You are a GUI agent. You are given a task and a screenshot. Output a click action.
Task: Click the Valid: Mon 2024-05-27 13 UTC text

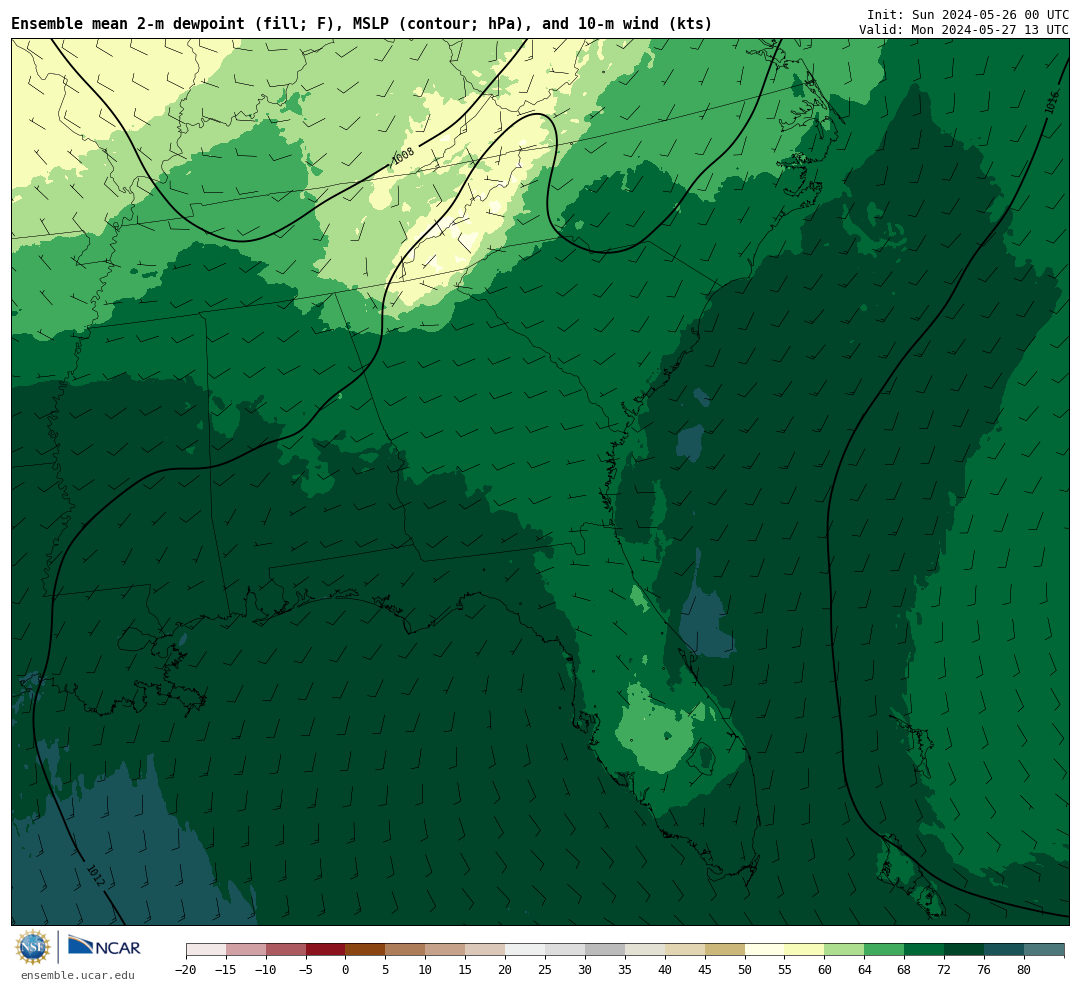(964, 30)
